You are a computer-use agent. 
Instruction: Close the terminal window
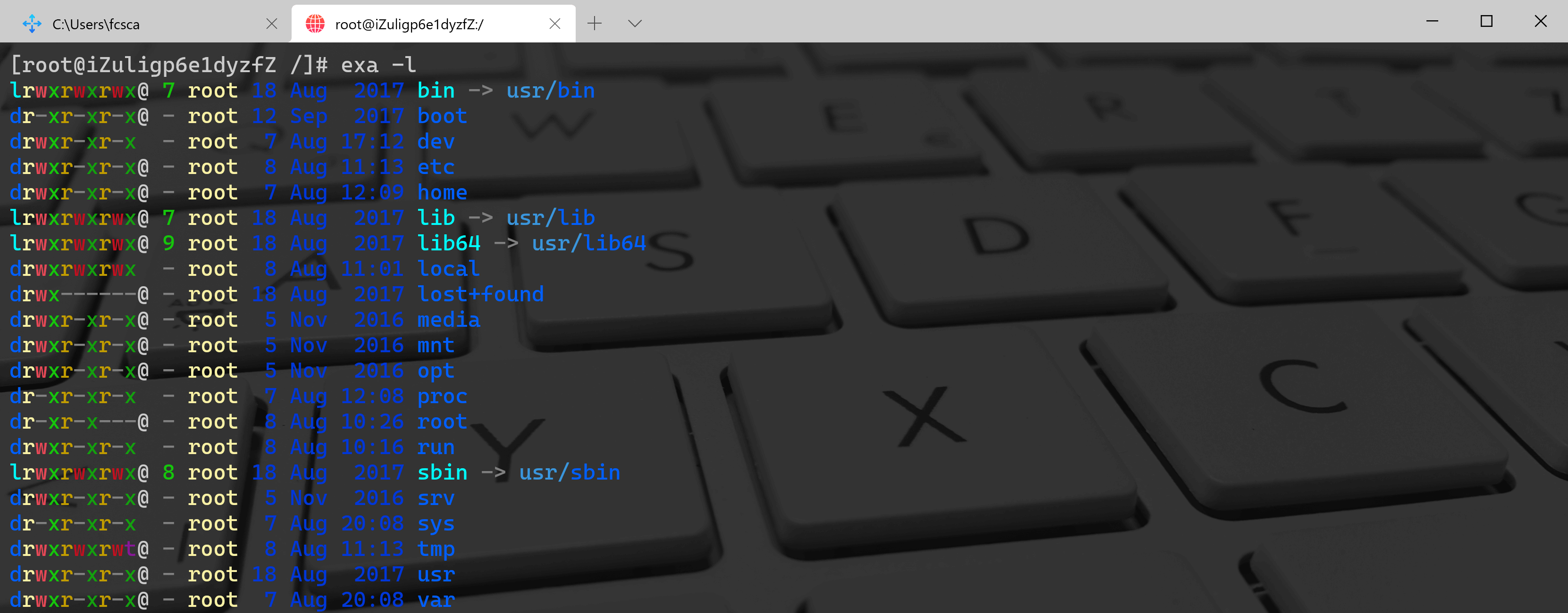tap(1541, 21)
